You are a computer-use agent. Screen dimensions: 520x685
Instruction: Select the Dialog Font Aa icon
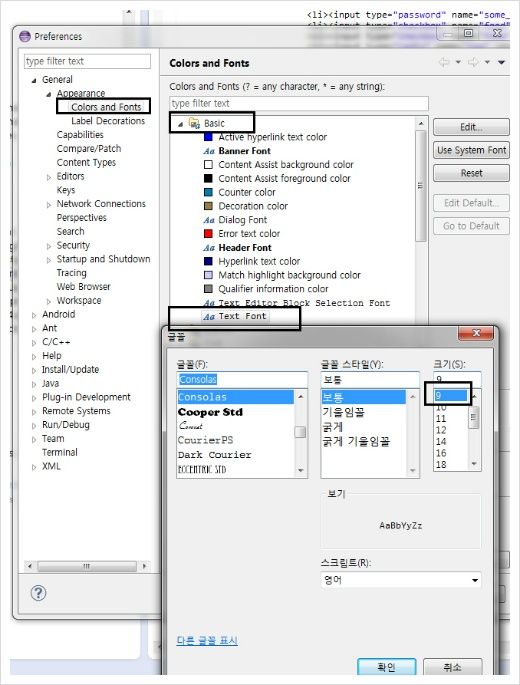click(209, 220)
